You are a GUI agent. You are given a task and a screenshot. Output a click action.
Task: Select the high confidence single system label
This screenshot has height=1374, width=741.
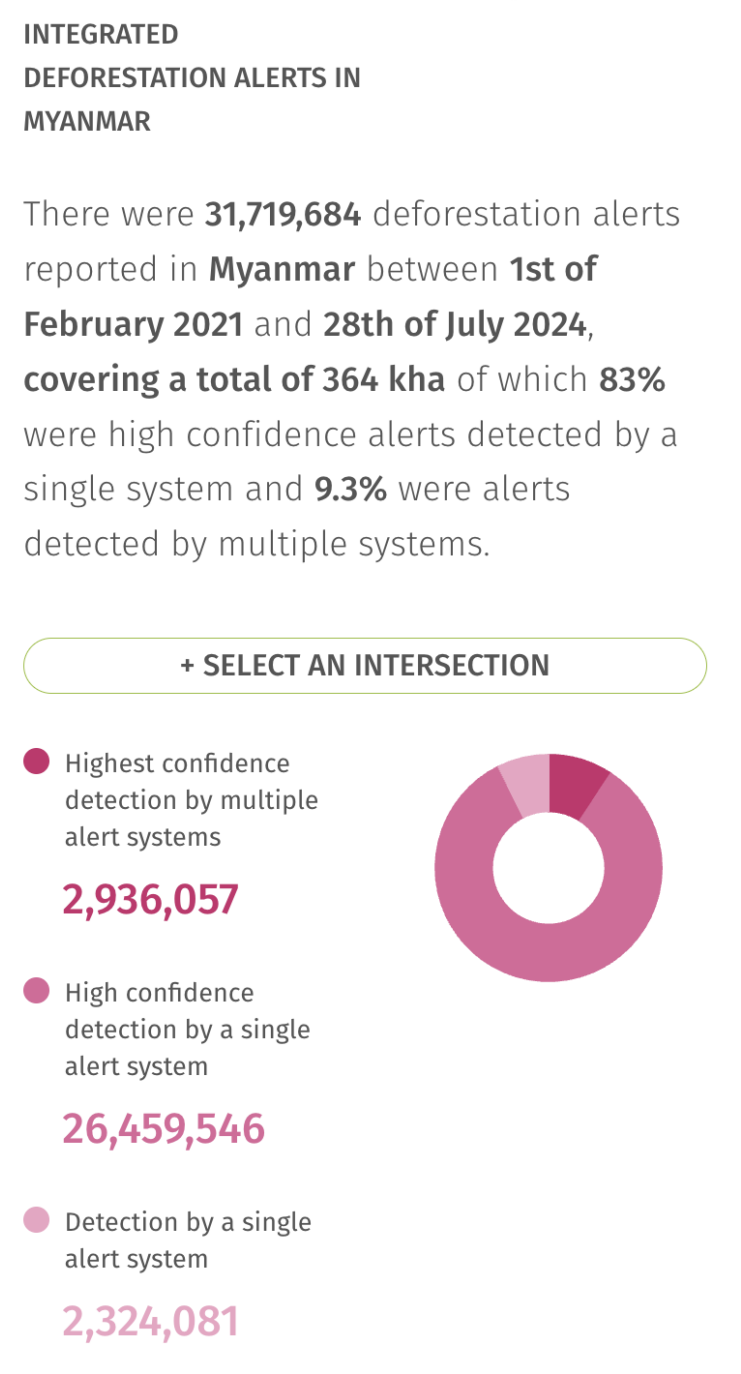click(187, 1029)
